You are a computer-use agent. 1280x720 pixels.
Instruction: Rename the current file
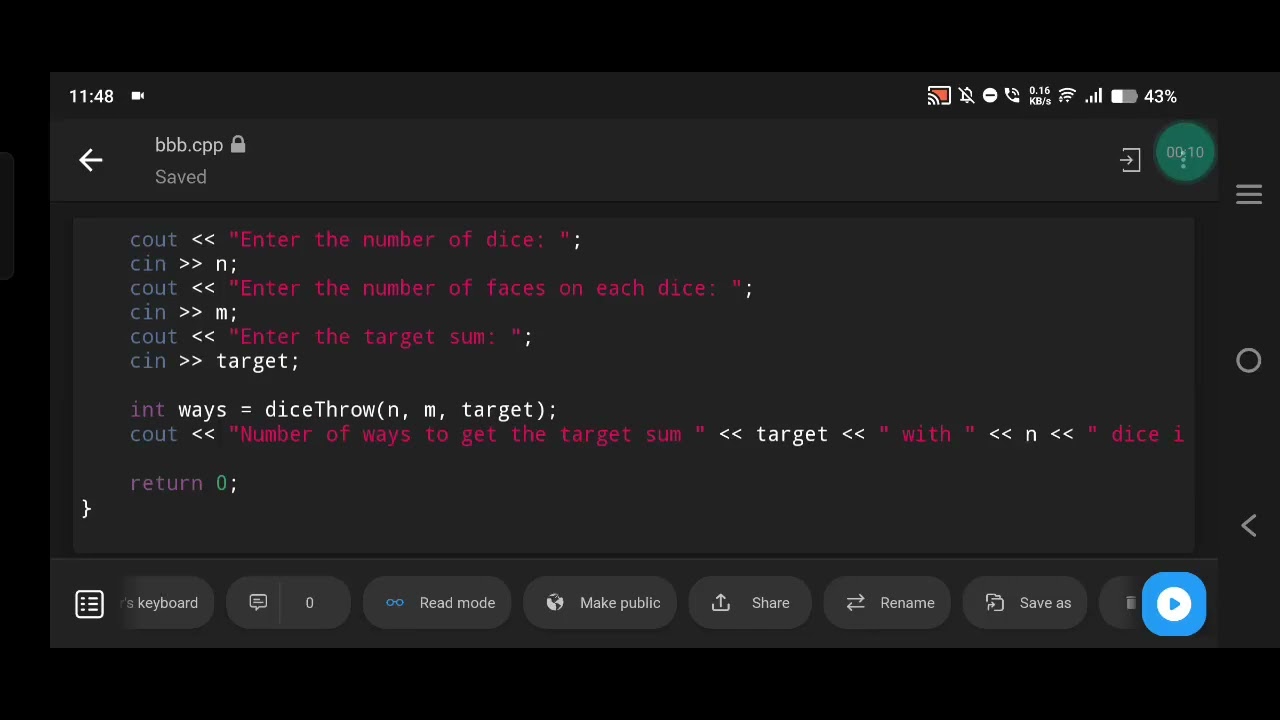(887, 603)
